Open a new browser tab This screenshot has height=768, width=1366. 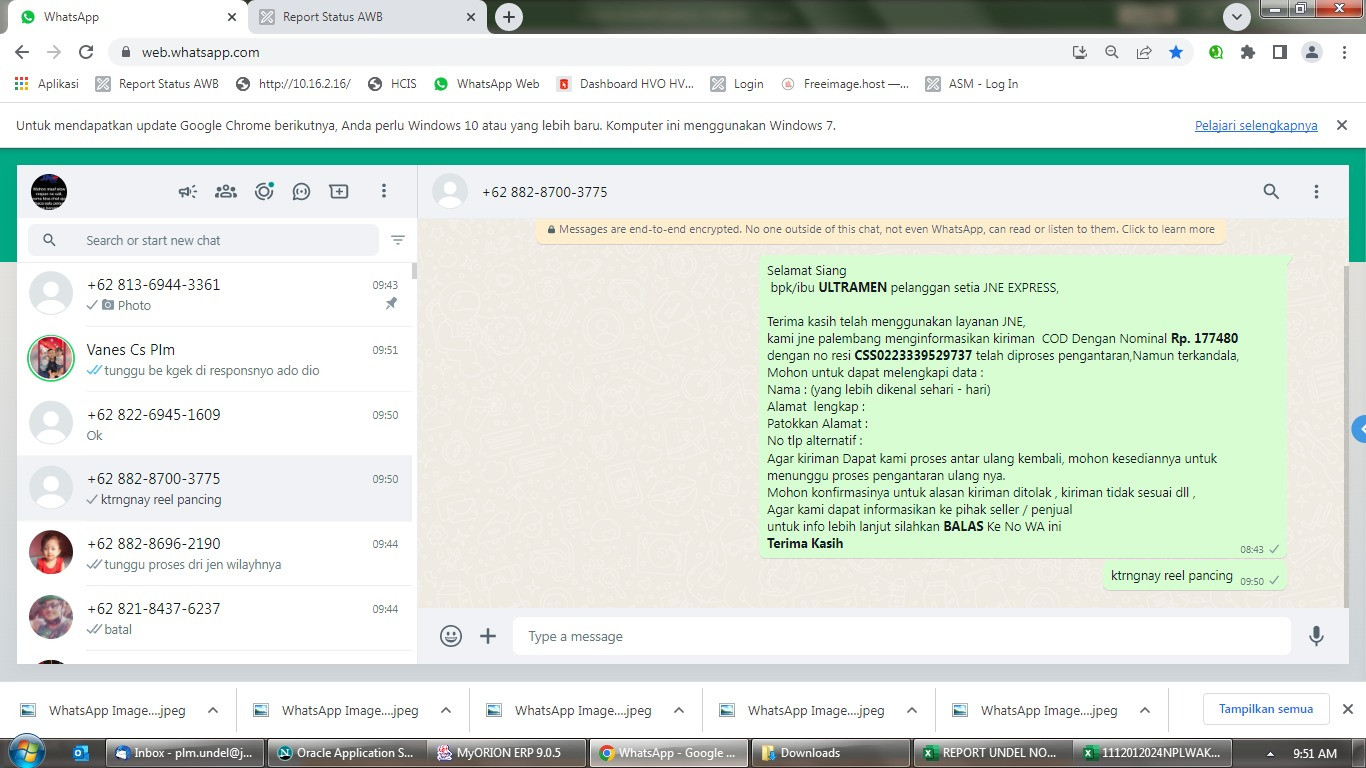click(509, 17)
